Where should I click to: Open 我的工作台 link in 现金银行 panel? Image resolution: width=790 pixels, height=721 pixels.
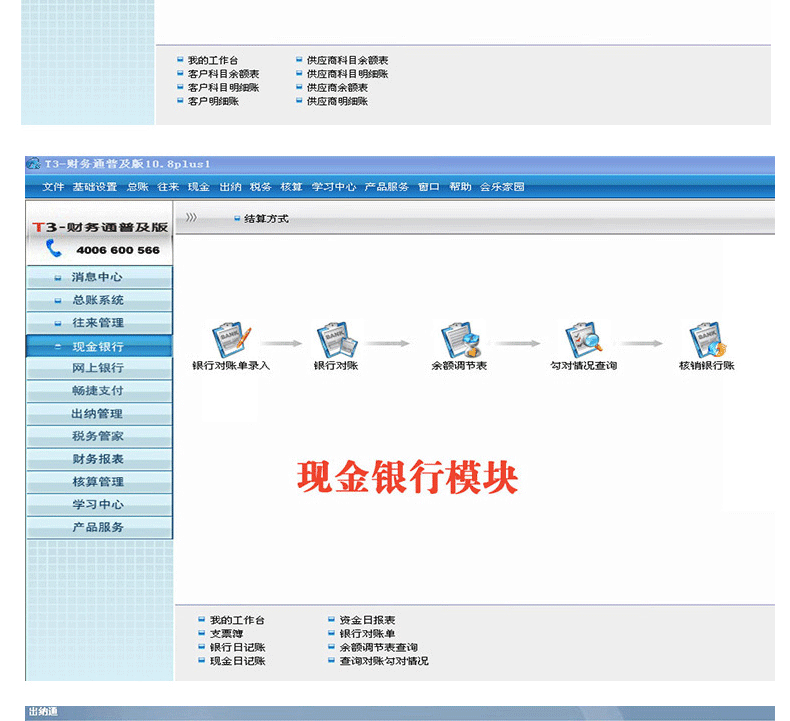click(237, 620)
